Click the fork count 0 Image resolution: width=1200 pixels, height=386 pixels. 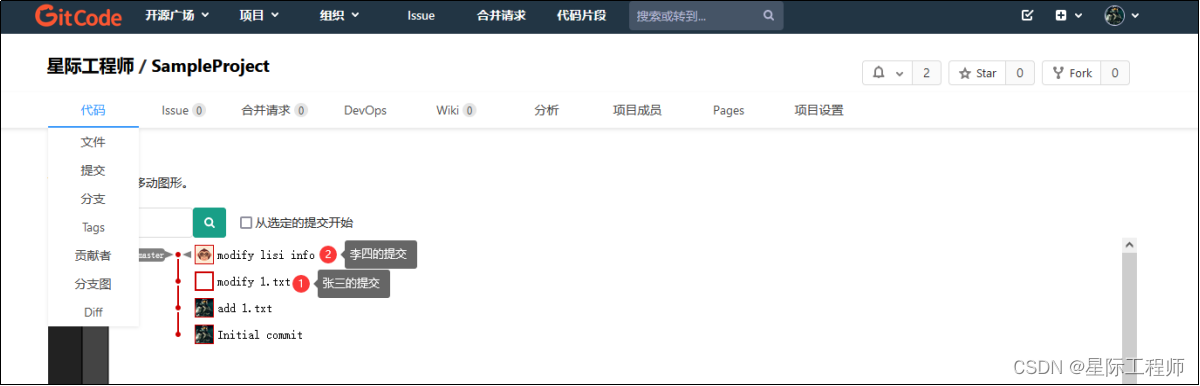point(1115,73)
